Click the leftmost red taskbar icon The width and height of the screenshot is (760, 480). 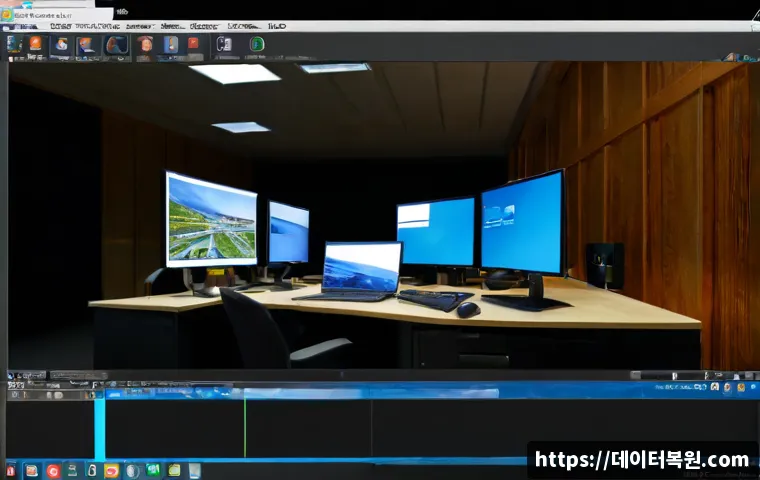click(x=11, y=470)
